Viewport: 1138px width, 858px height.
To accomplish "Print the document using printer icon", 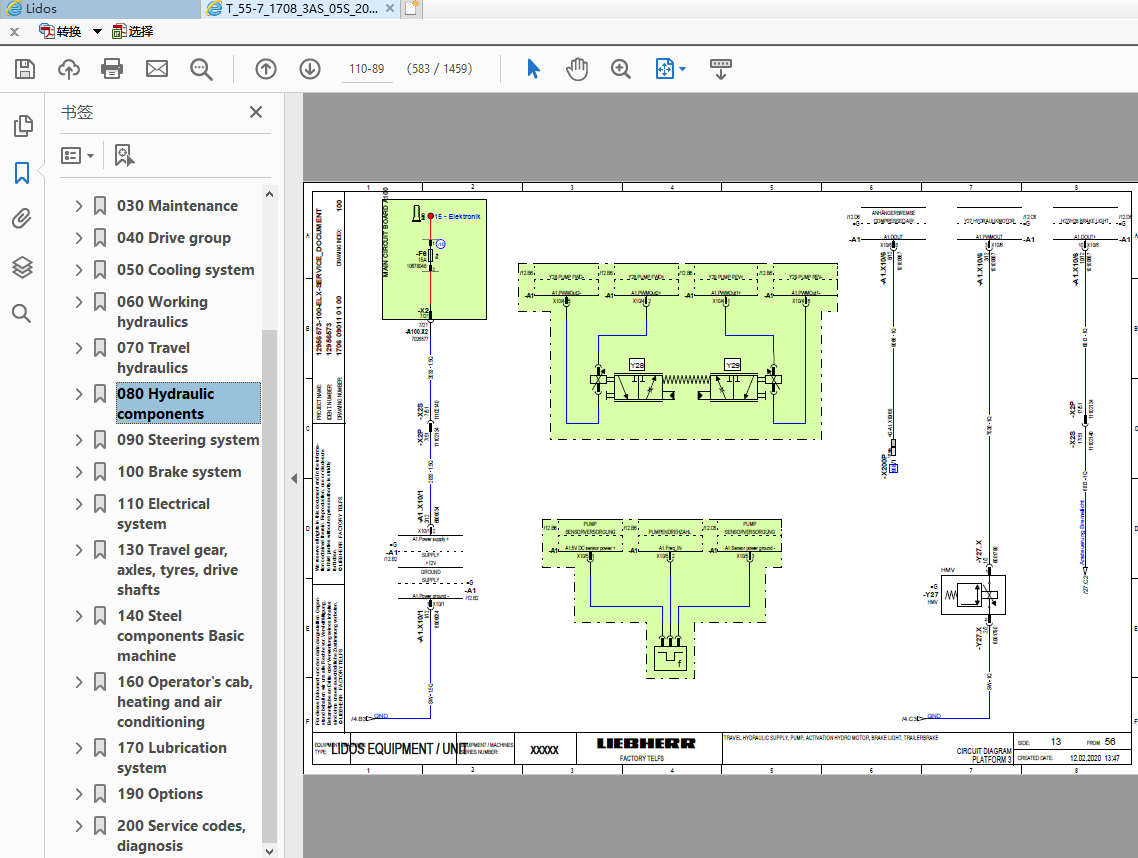I will (x=112, y=69).
